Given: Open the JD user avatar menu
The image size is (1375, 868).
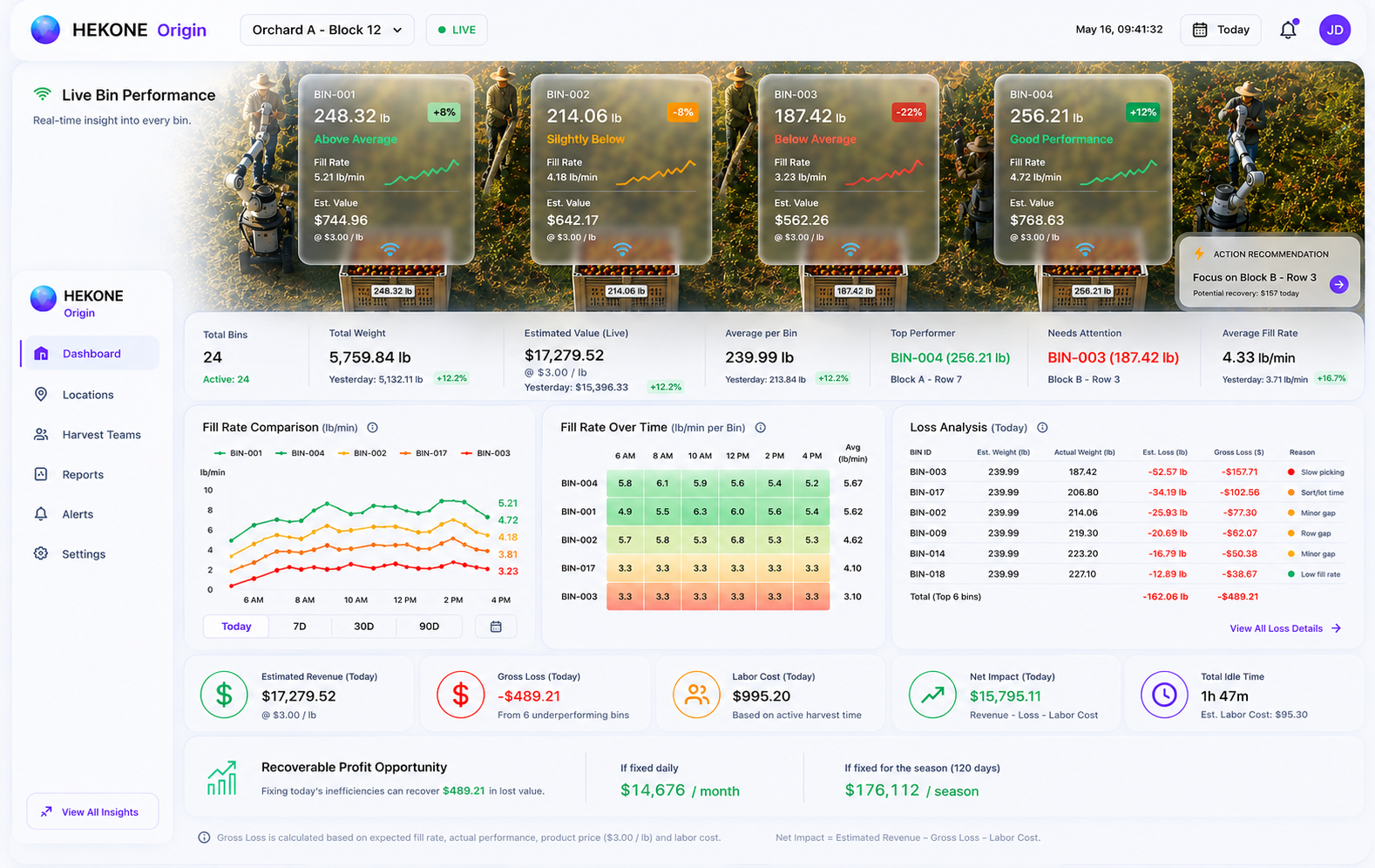Looking at the screenshot, I should coord(1334,30).
